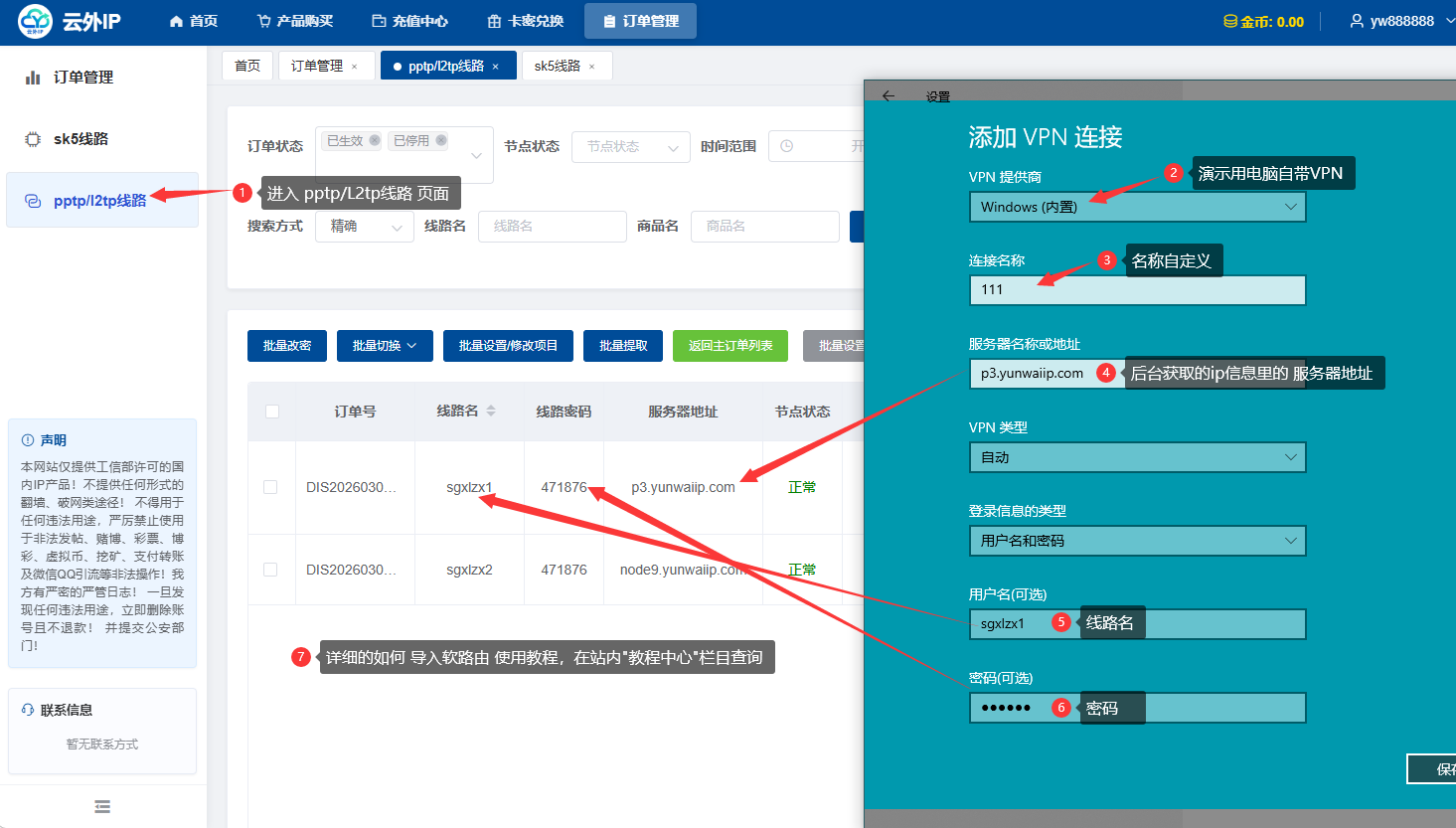1456x828 pixels.
Task: Sort the table by 线路名 column
Action: (x=491, y=411)
